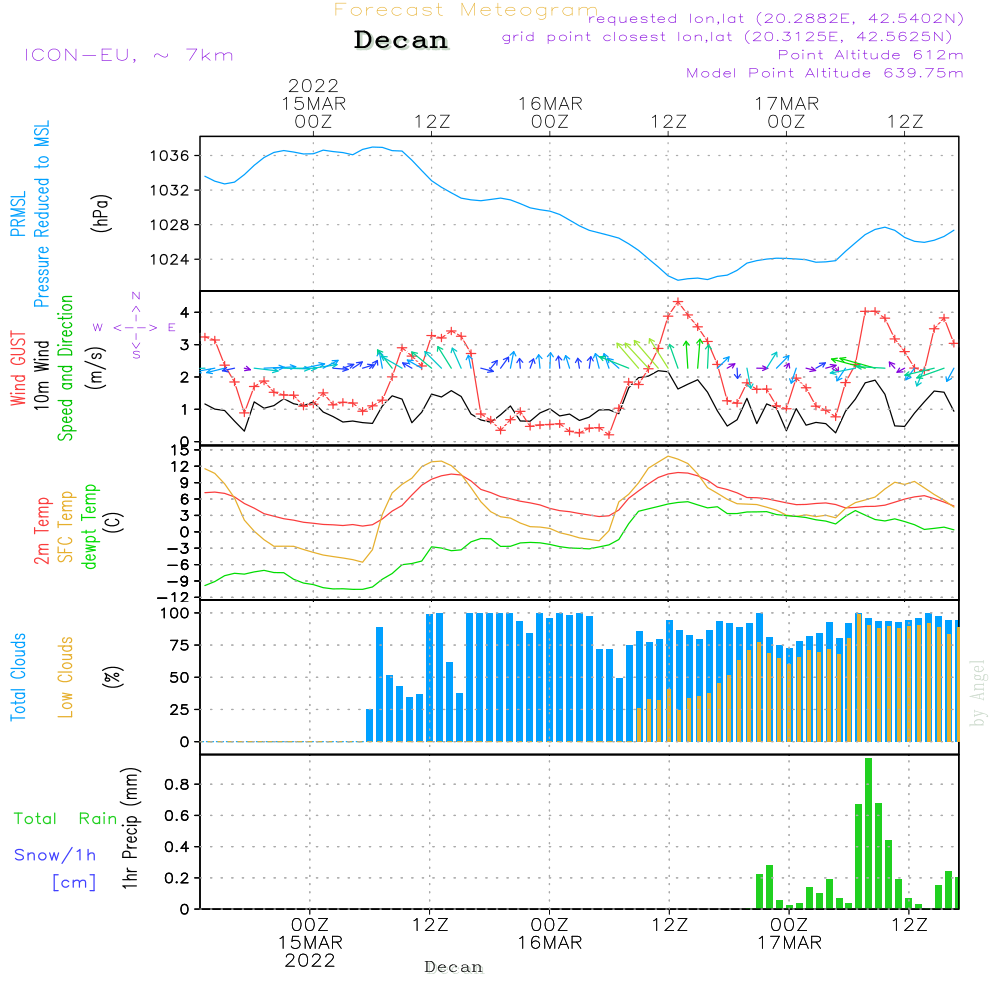Click the 1032 pressure axis value
1000x1000 pixels.
pos(170,190)
